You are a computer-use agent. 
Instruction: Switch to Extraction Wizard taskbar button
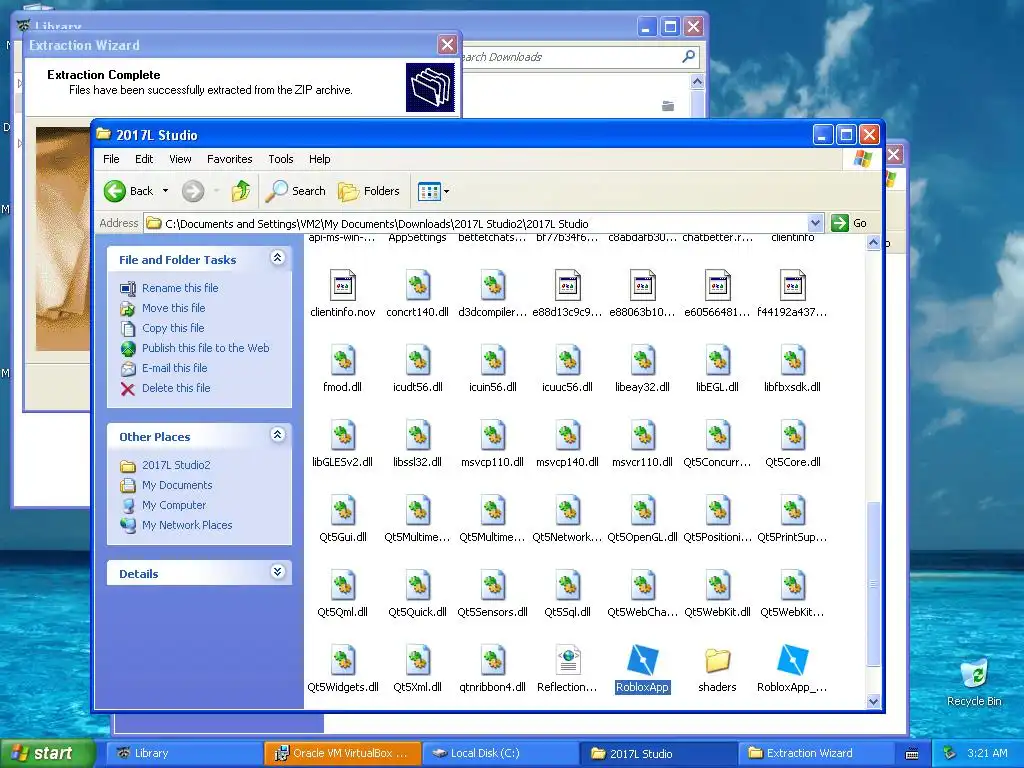pos(816,753)
